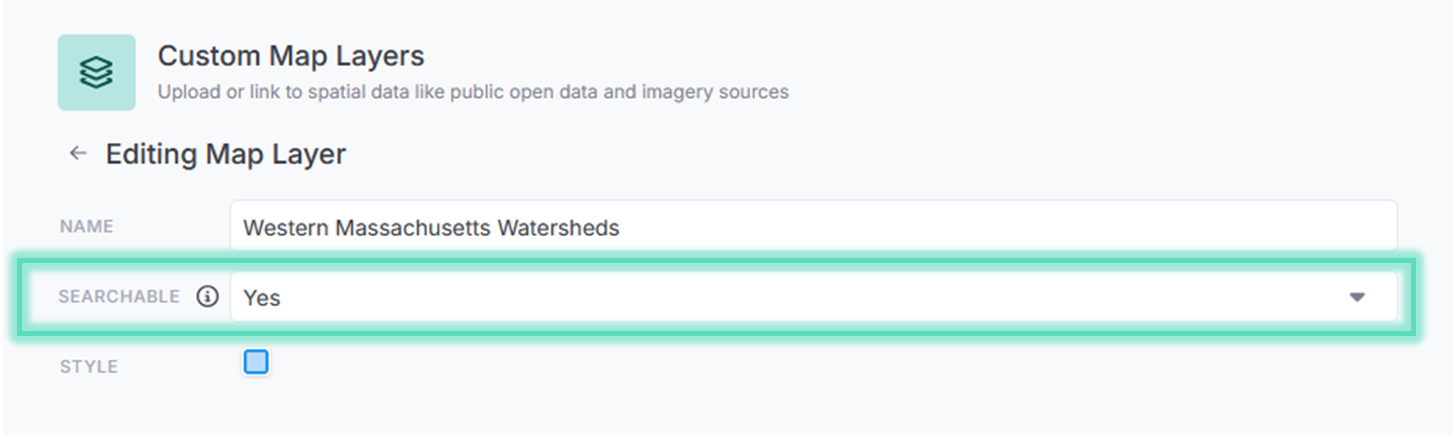Click the Custom Map Layers title

291,56
